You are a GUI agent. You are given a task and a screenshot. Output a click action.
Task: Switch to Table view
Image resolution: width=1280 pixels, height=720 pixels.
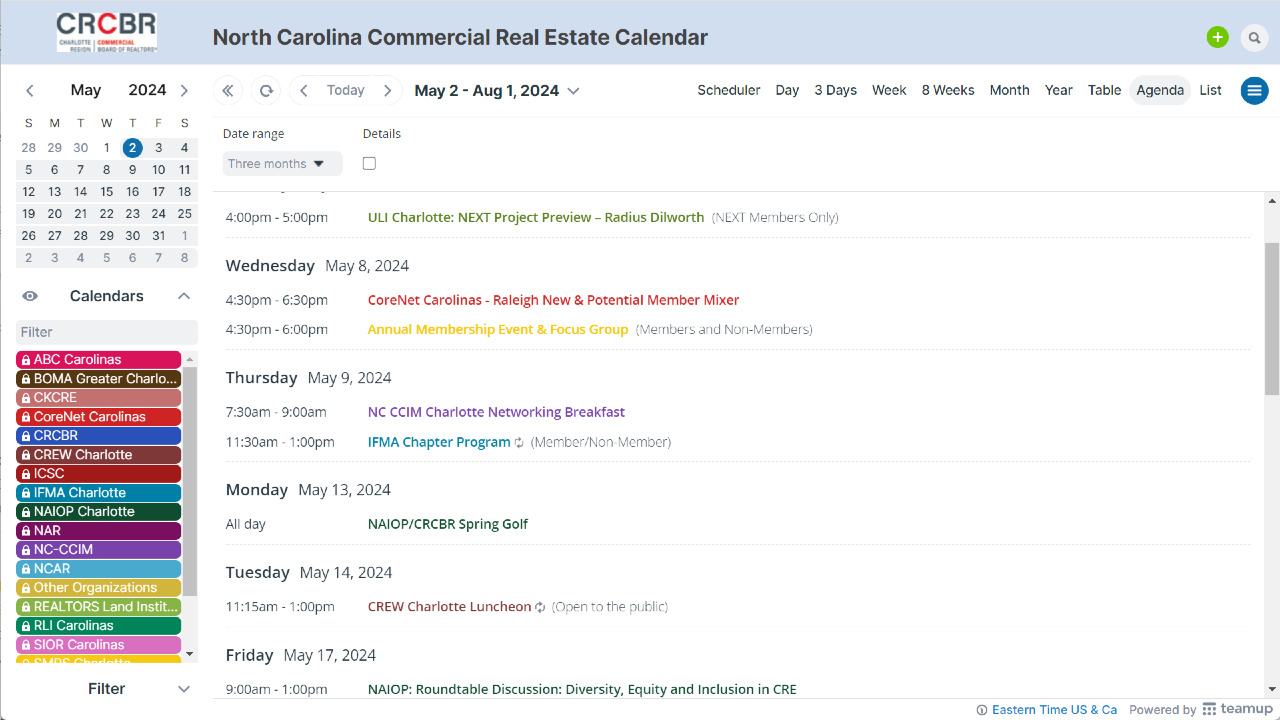[1104, 90]
